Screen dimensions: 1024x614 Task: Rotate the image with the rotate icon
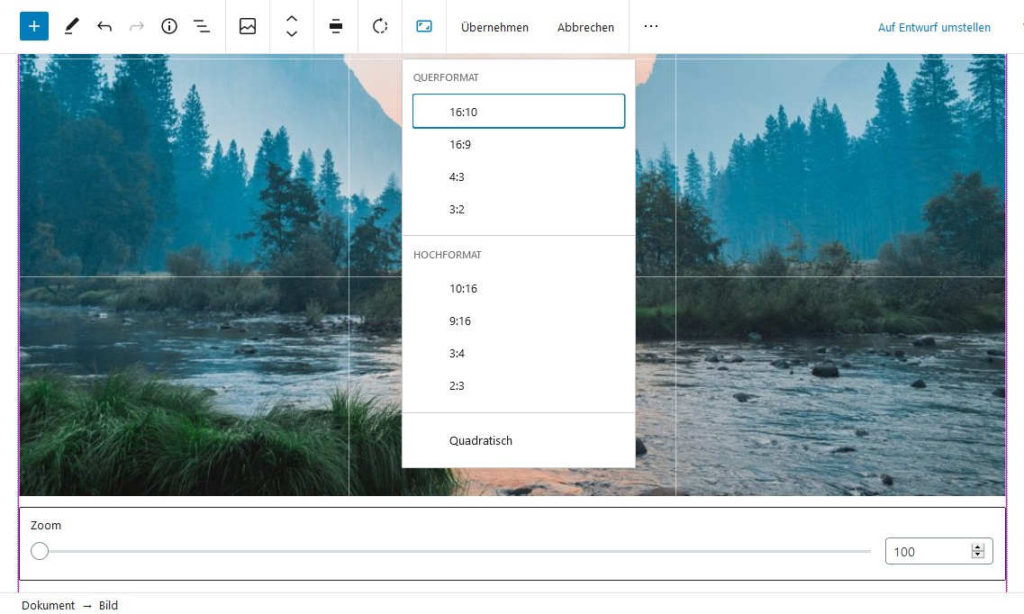point(380,27)
